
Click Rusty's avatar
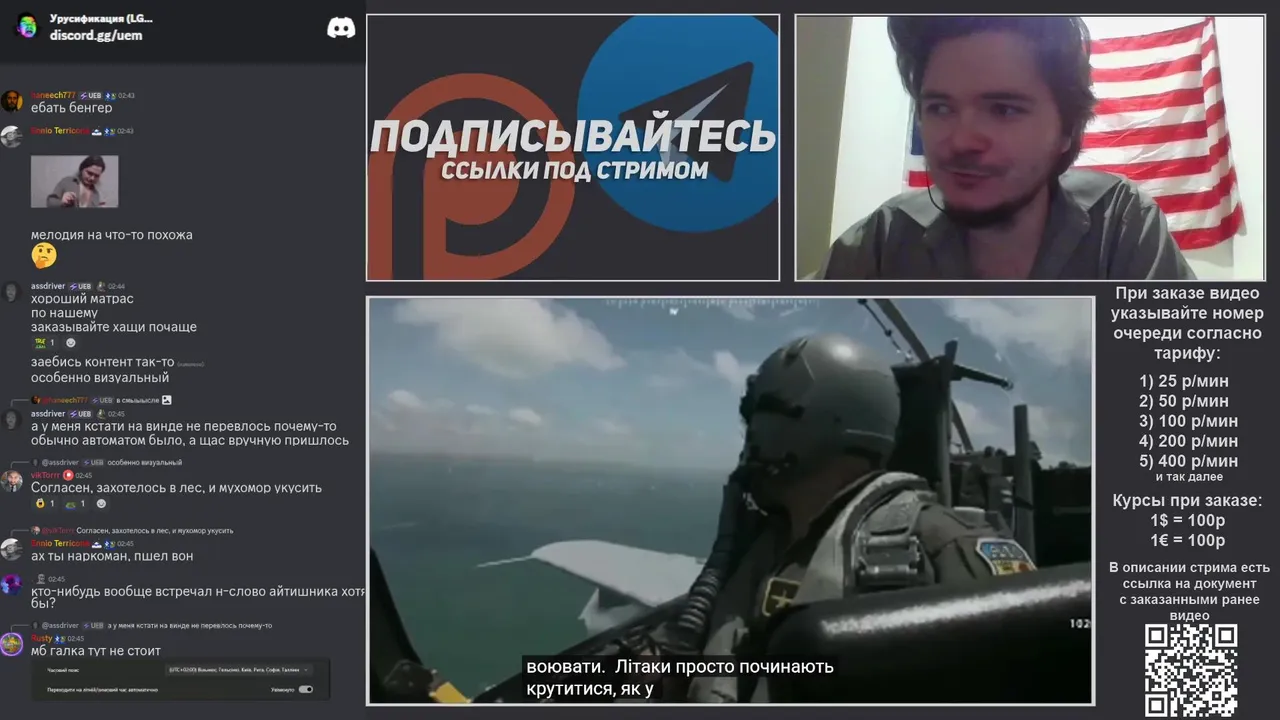click(x=12, y=644)
